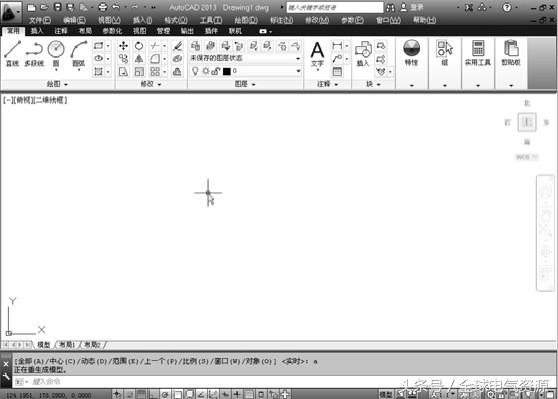Switch to the Annotate (注释) ribbon tab

pos(61,31)
